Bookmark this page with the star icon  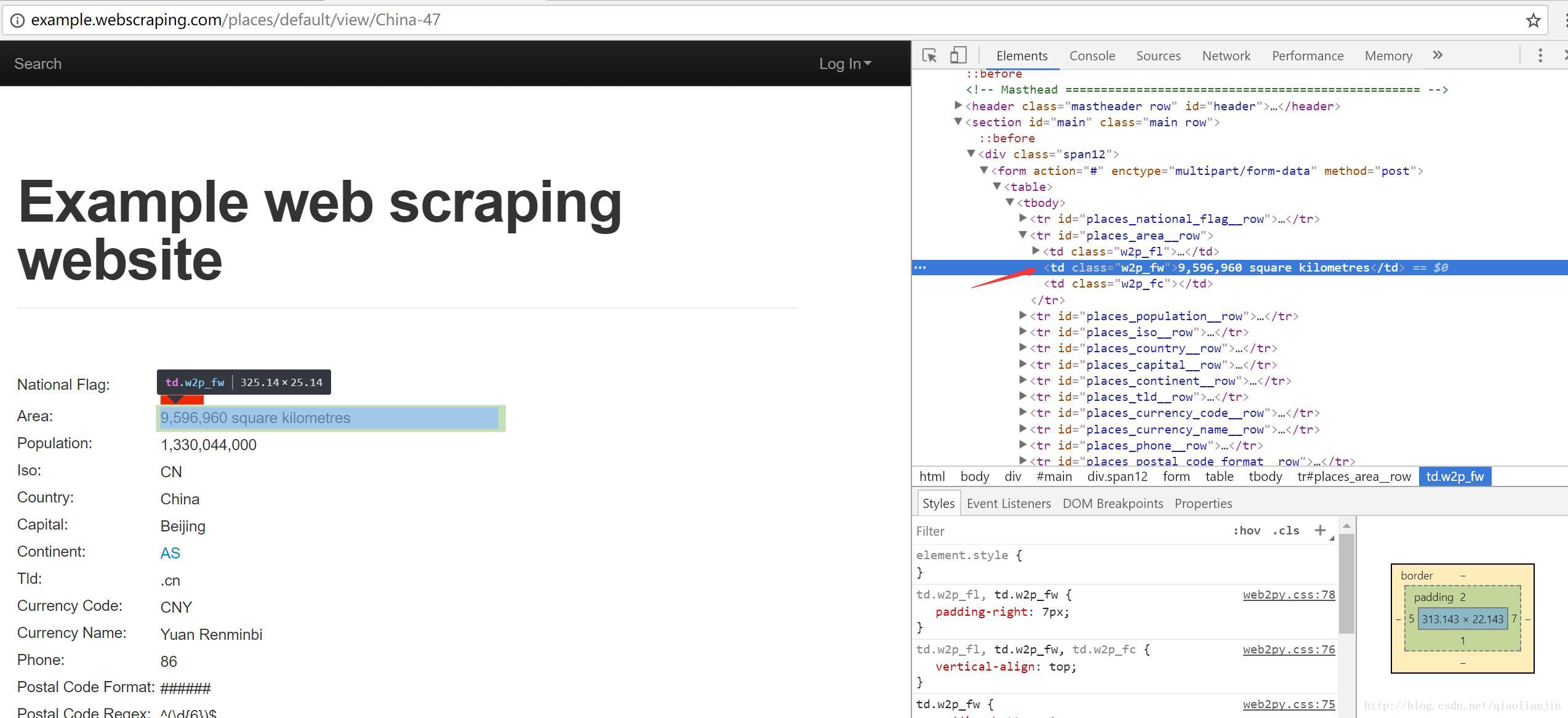click(1533, 20)
